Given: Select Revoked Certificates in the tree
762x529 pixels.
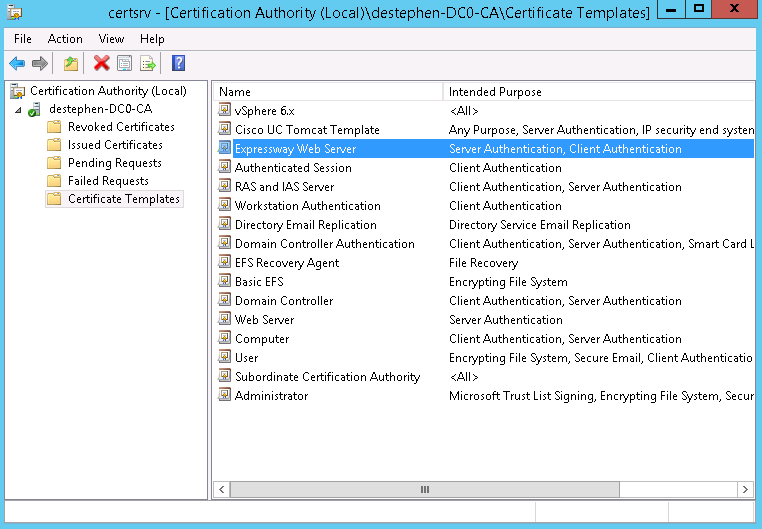Looking at the screenshot, I should (121, 127).
